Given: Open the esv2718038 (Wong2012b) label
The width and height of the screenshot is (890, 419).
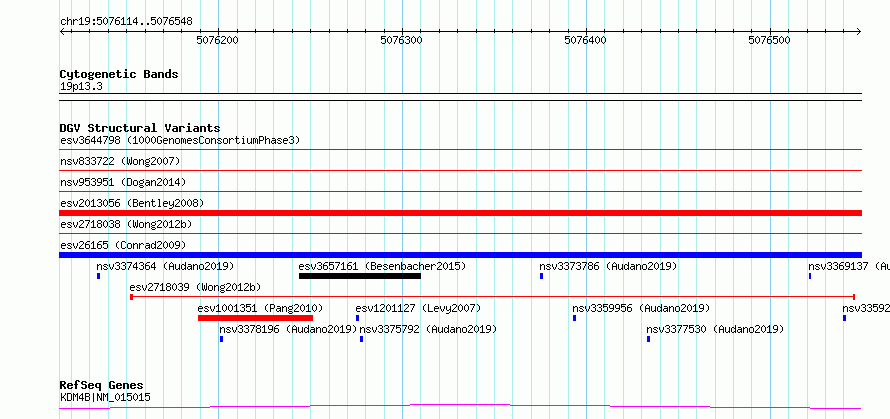Looking at the screenshot, I should coord(126,224).
